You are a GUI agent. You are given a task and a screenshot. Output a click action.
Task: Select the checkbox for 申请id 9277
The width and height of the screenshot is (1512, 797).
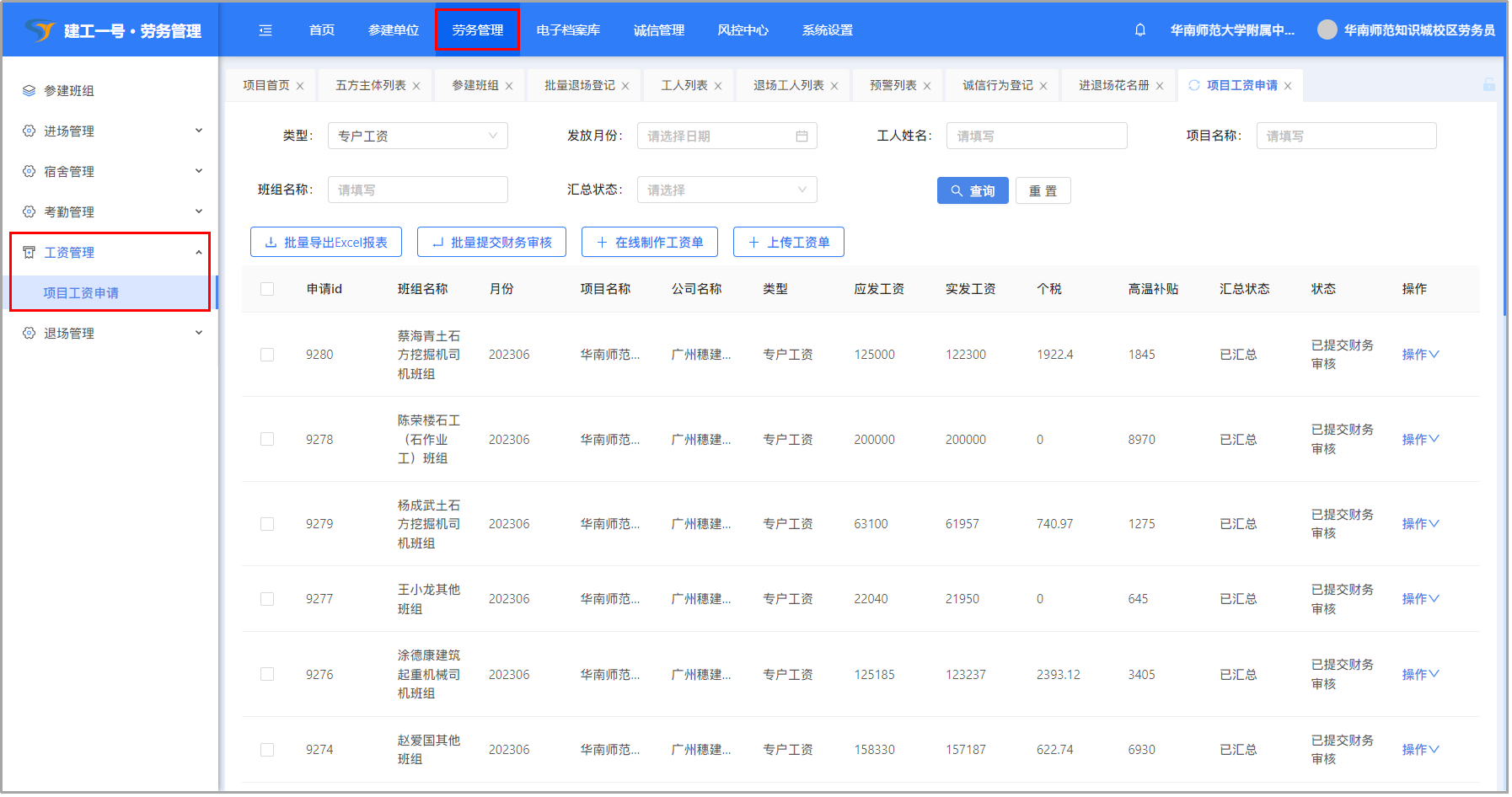point(267,599)
